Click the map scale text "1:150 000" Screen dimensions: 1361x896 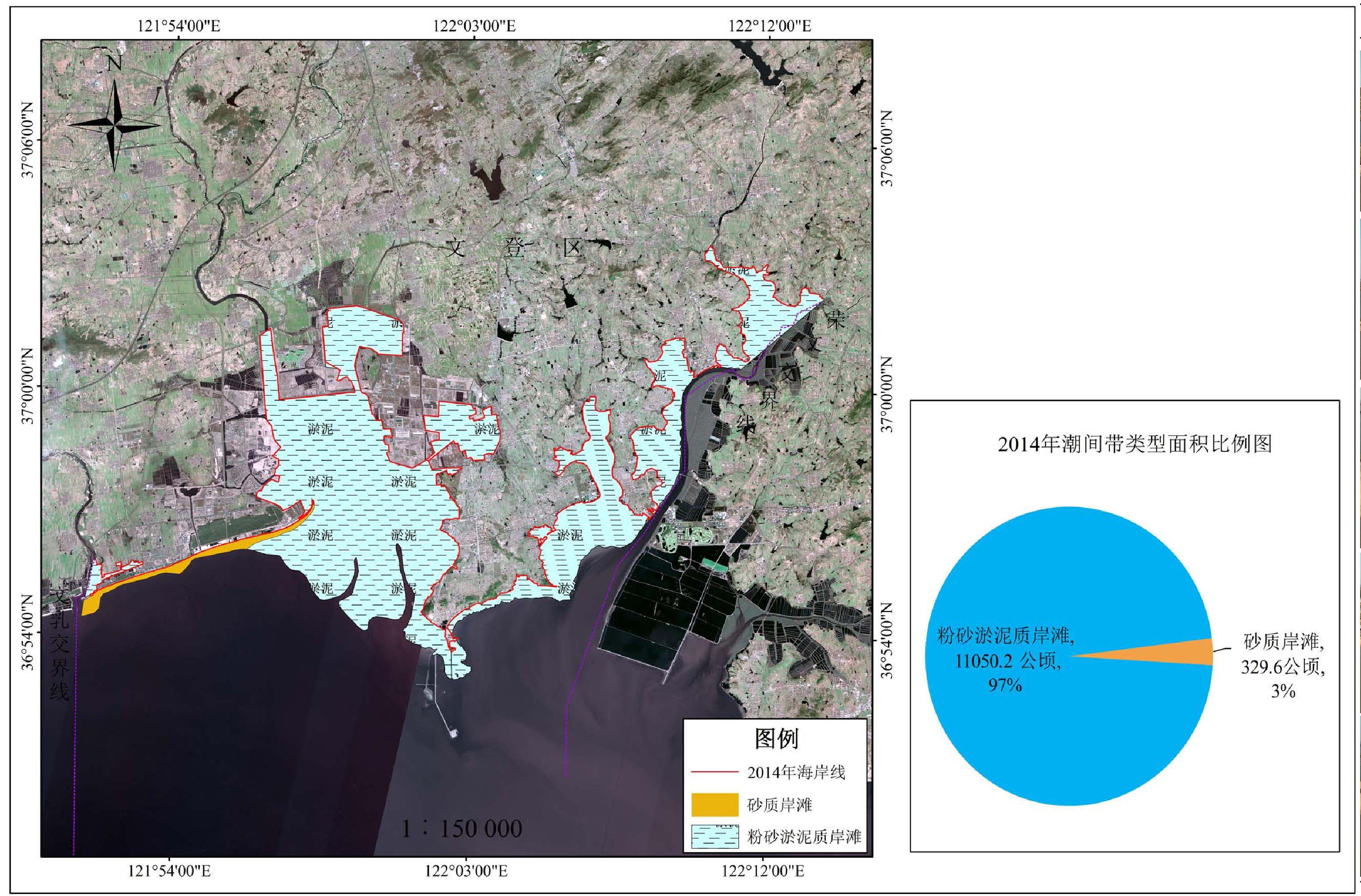[x=461, y=829]
